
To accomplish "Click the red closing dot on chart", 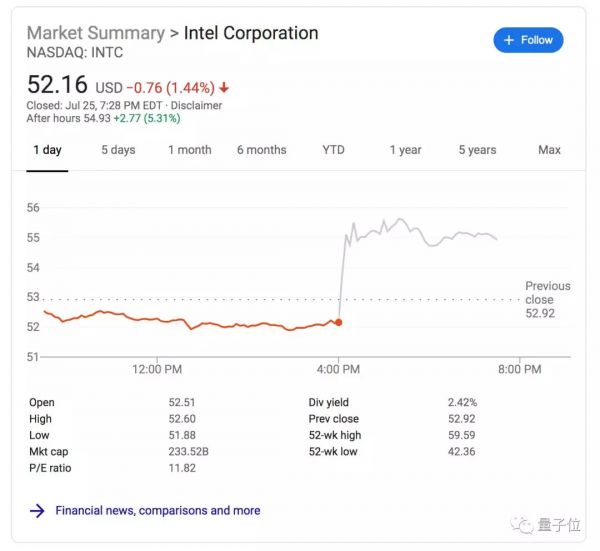I will pos(338,322).
